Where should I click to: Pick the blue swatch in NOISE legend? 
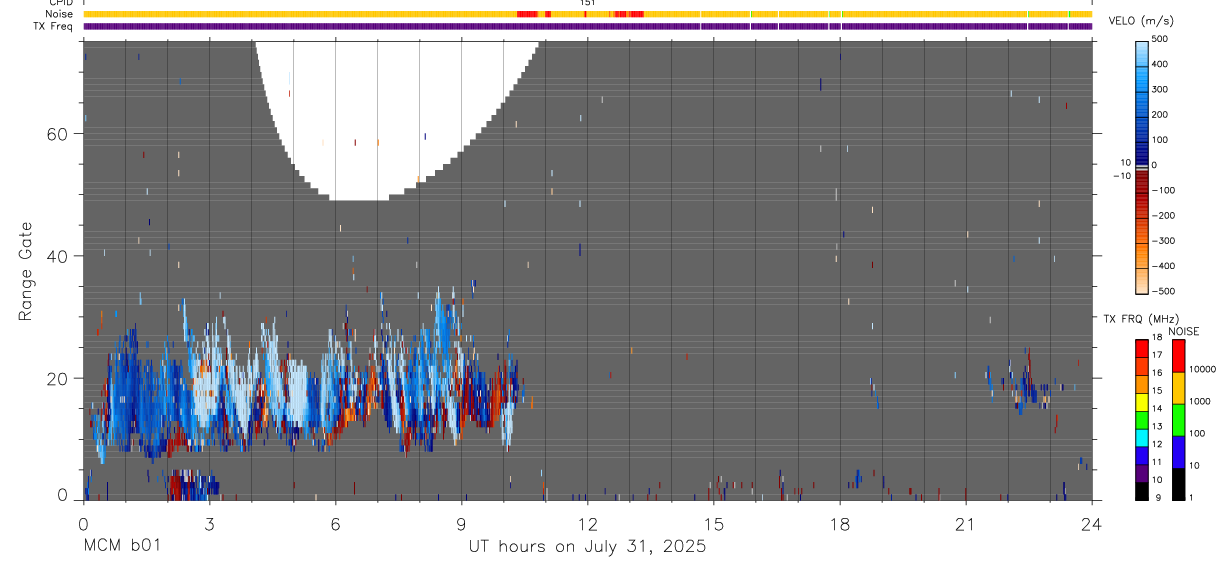click(x=1177, y=451)
